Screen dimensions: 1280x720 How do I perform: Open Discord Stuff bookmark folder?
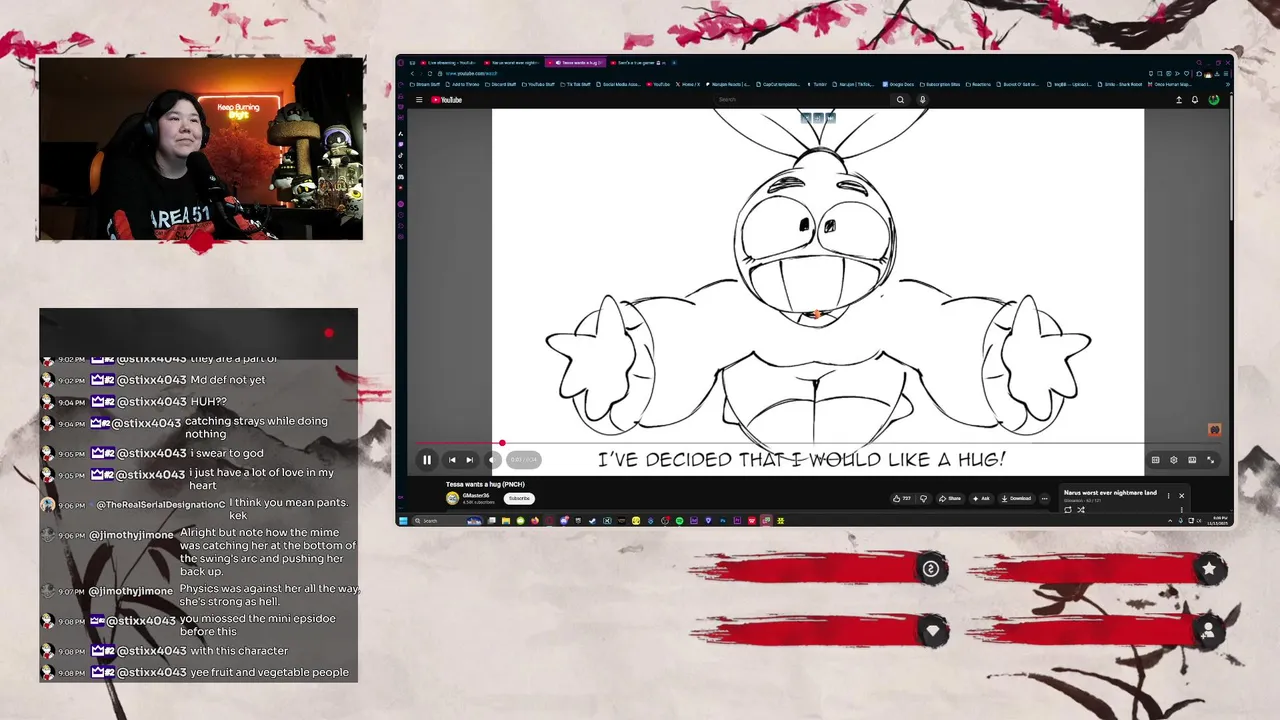point(500,85)
